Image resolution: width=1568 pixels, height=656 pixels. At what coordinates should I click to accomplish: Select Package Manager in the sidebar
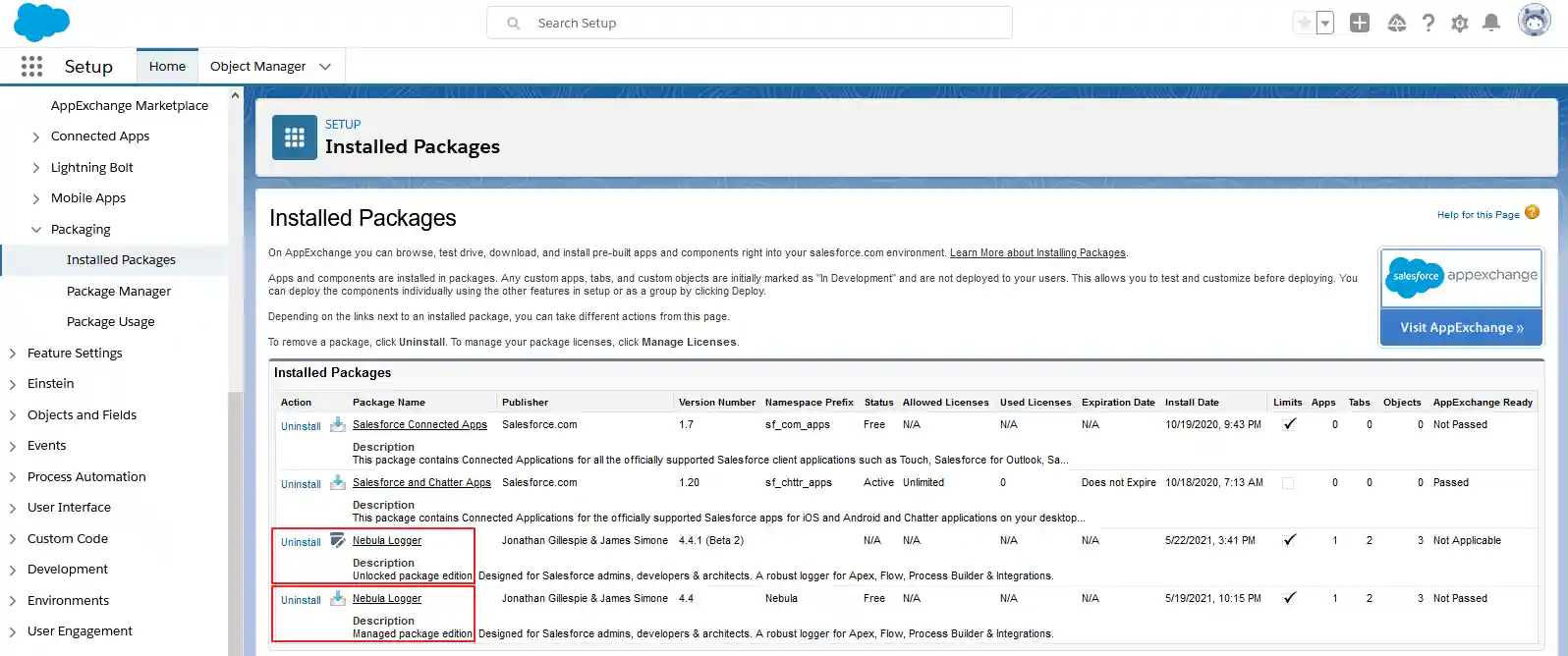click(x=119, y=291)
